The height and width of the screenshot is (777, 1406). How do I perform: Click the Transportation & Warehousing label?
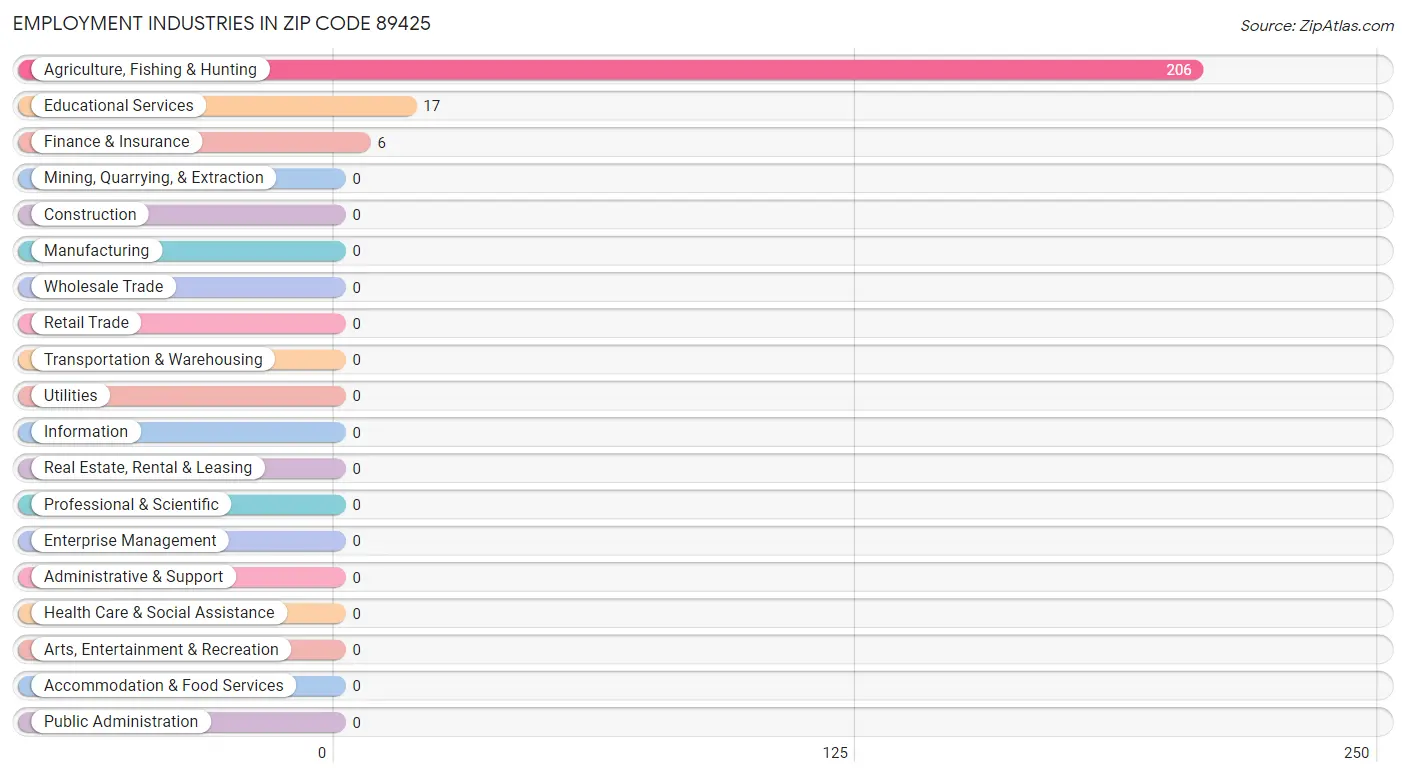[153, 359]
